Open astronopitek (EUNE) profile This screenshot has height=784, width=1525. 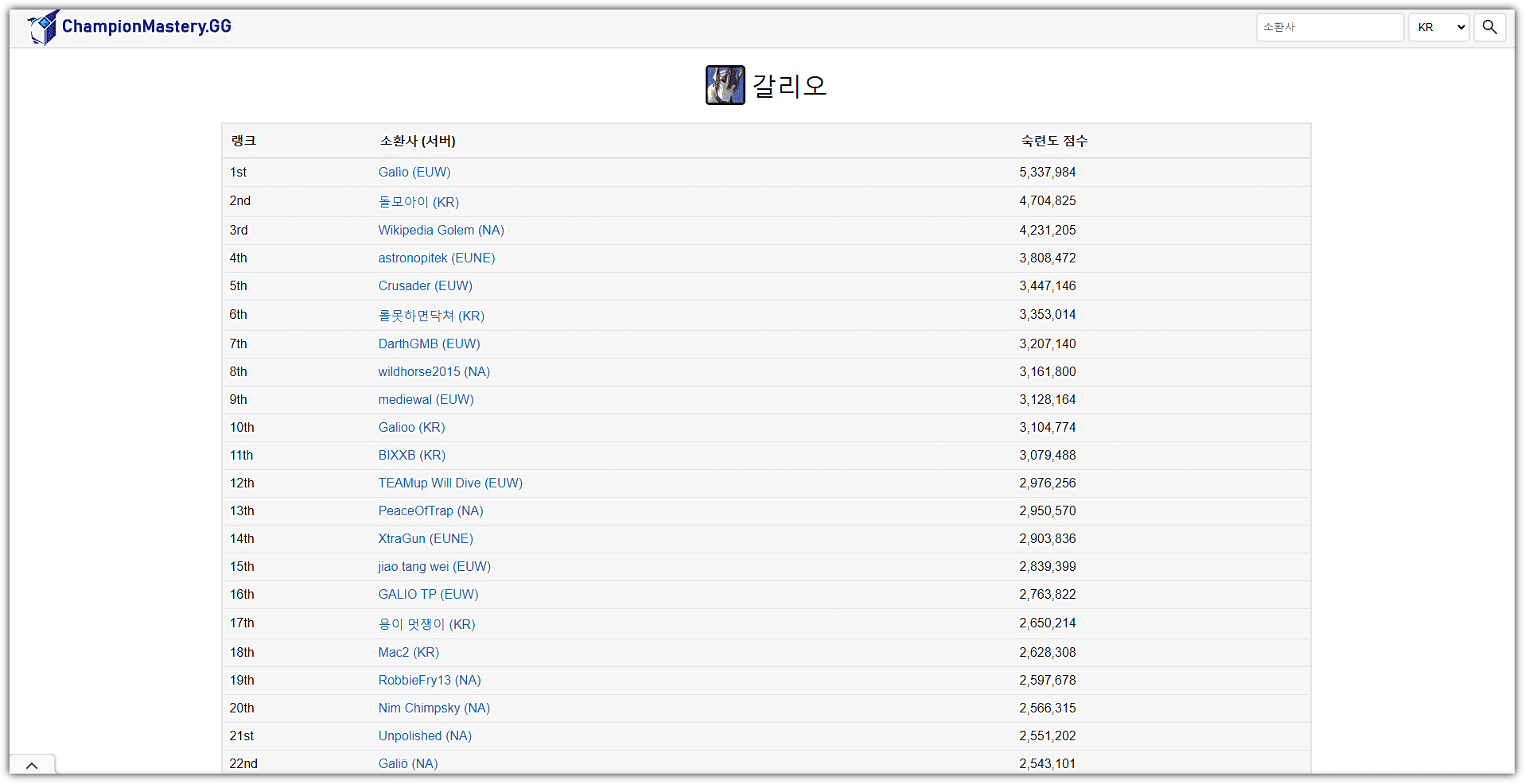pyautogui.click(x=437, y=258)
